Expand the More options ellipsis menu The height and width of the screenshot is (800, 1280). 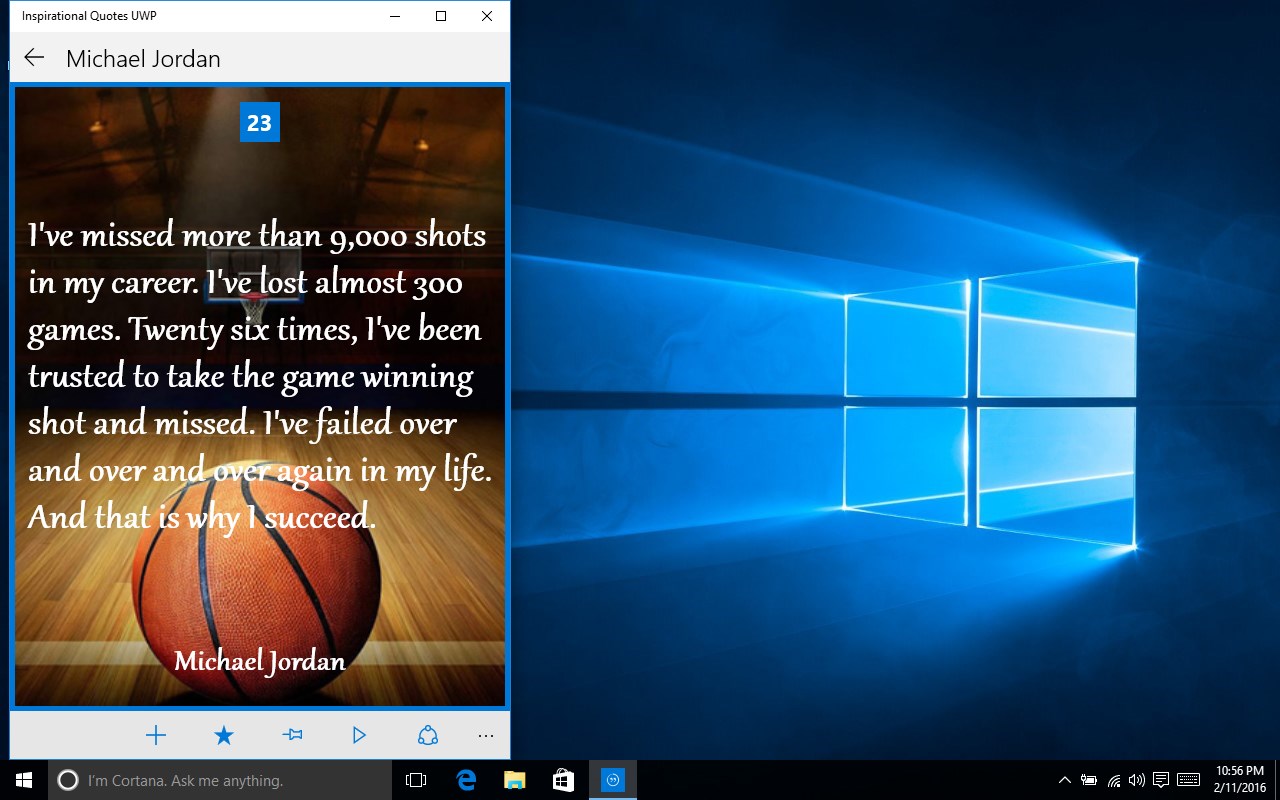coord(486,734)
